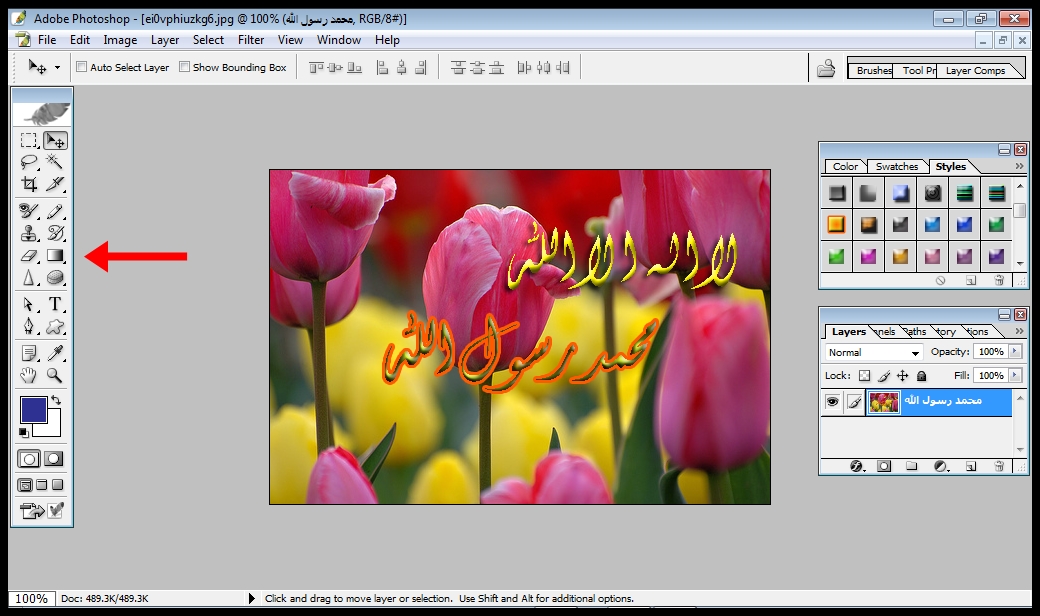Open the Normal blend mode dropdown
The height and width of the screenshot is (616, 1040).
874,353
